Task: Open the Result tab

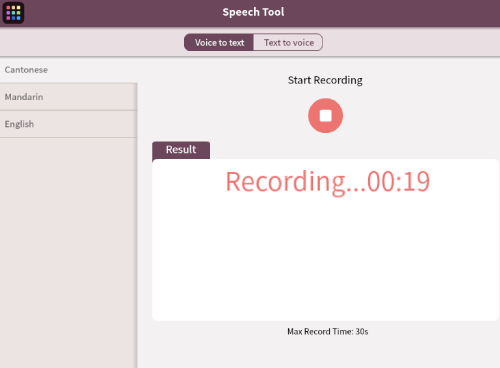Action: point(181,150)
